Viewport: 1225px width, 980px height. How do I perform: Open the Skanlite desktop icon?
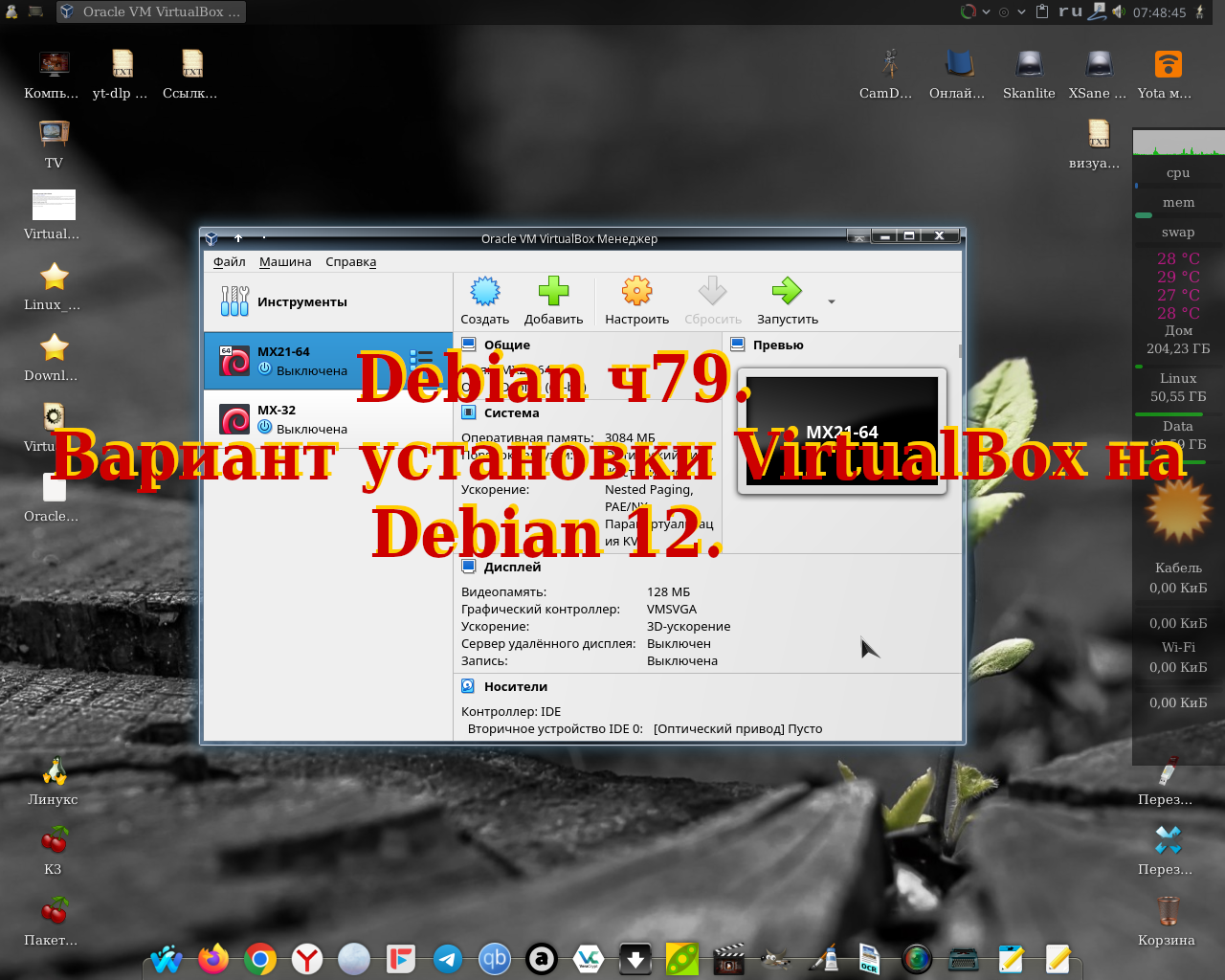1029,75
